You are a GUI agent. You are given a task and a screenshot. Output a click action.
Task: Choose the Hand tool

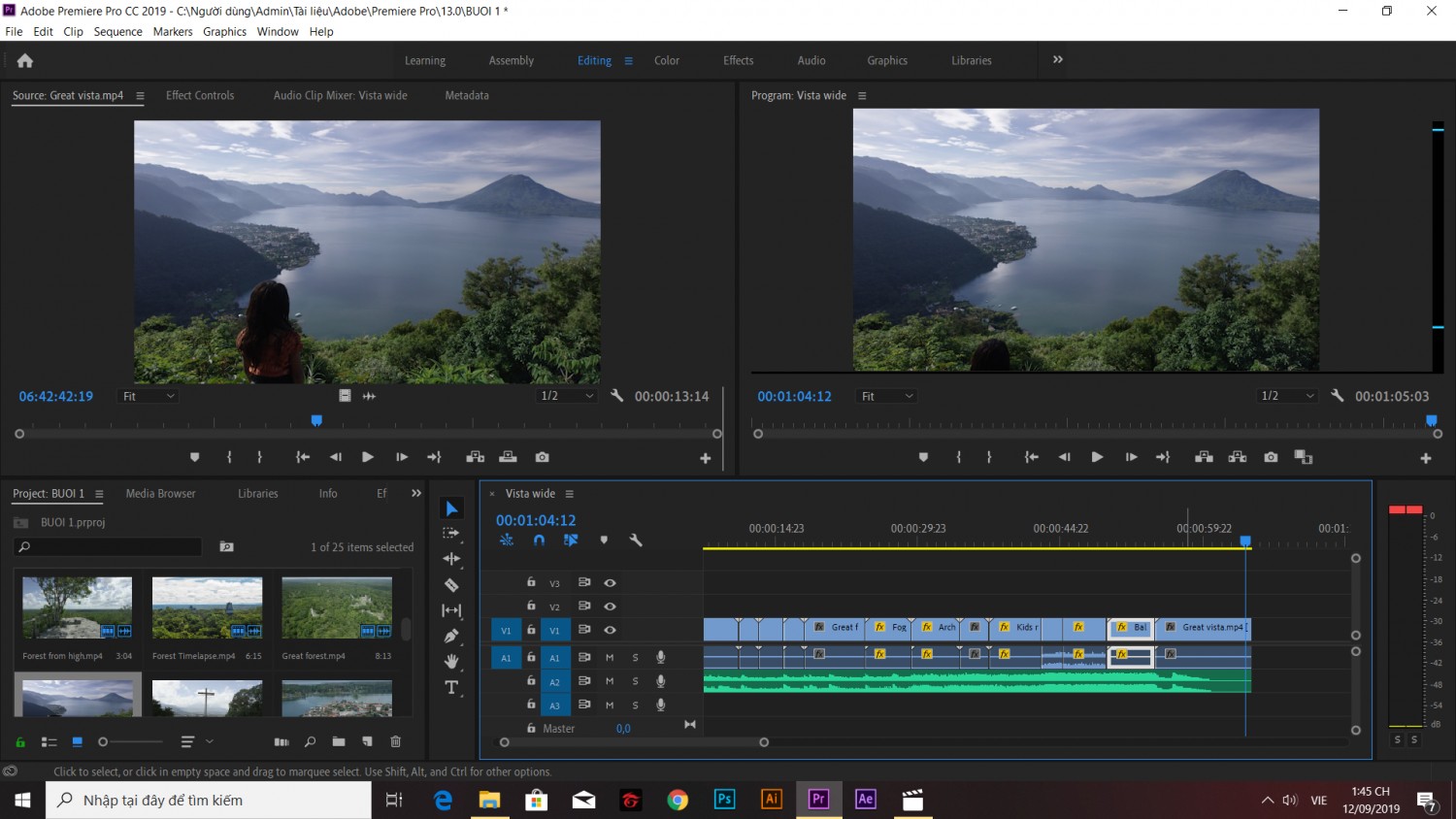tap(451, 662)
